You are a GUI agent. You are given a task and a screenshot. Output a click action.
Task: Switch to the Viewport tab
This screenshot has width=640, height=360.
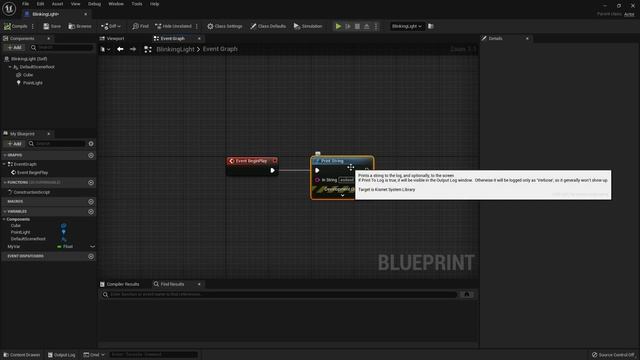112,38
